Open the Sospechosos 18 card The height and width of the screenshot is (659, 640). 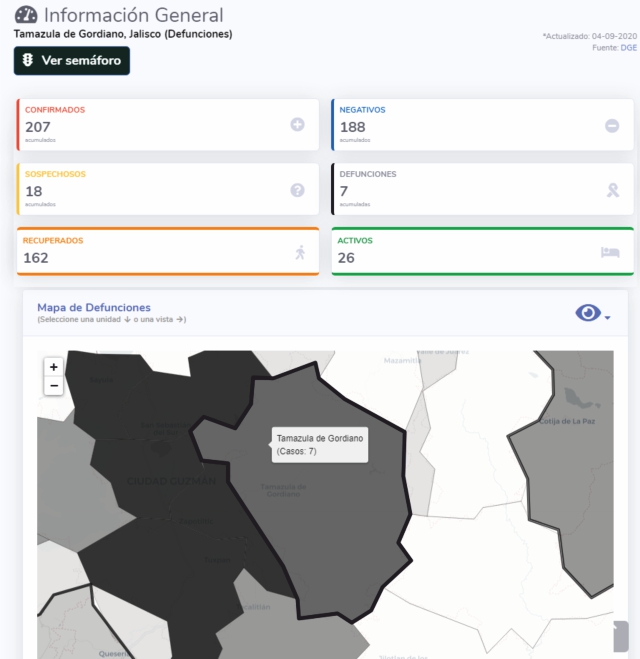tap(150, 189)
